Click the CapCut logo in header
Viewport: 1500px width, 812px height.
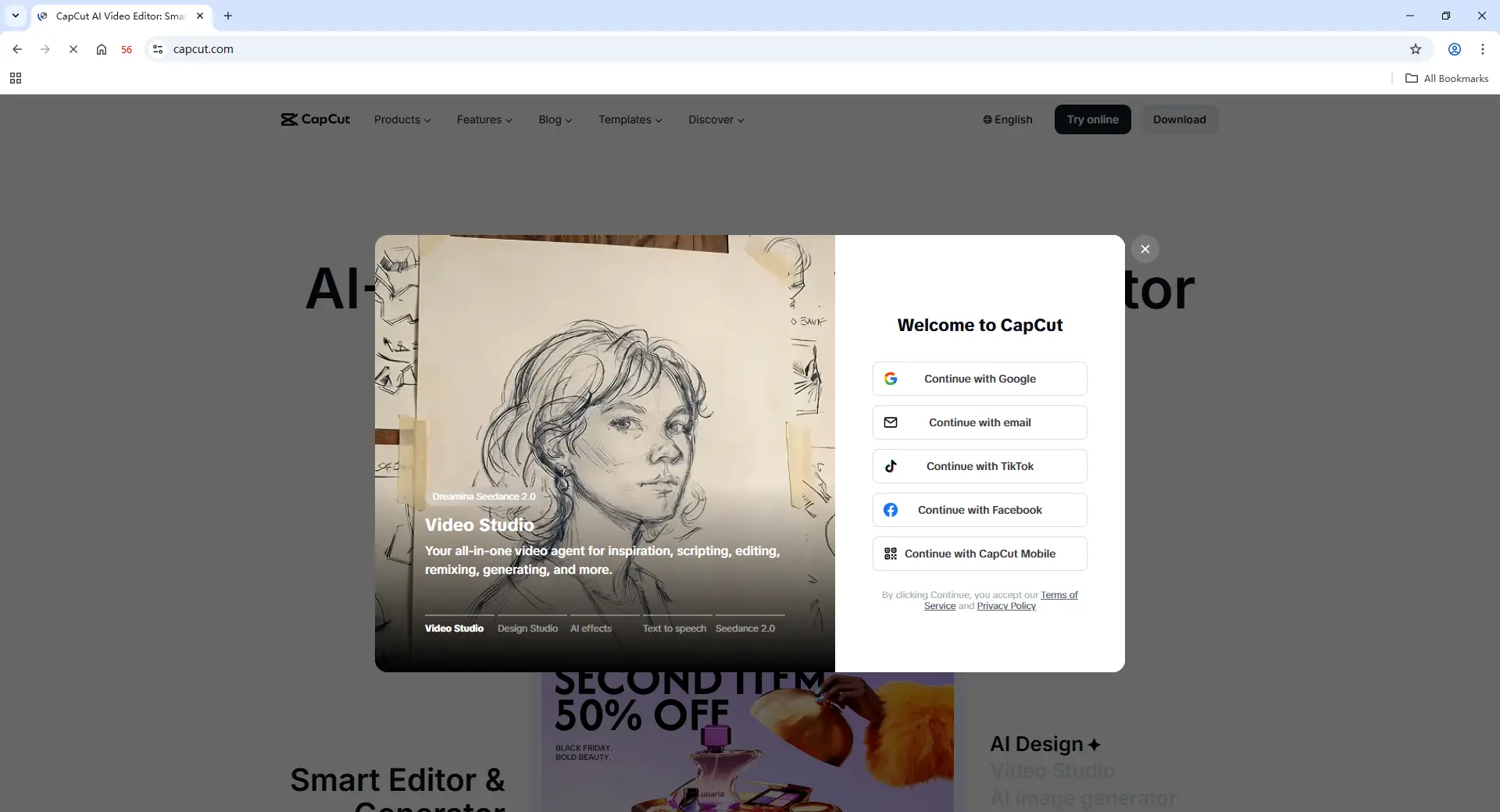(x=316, y=119)
